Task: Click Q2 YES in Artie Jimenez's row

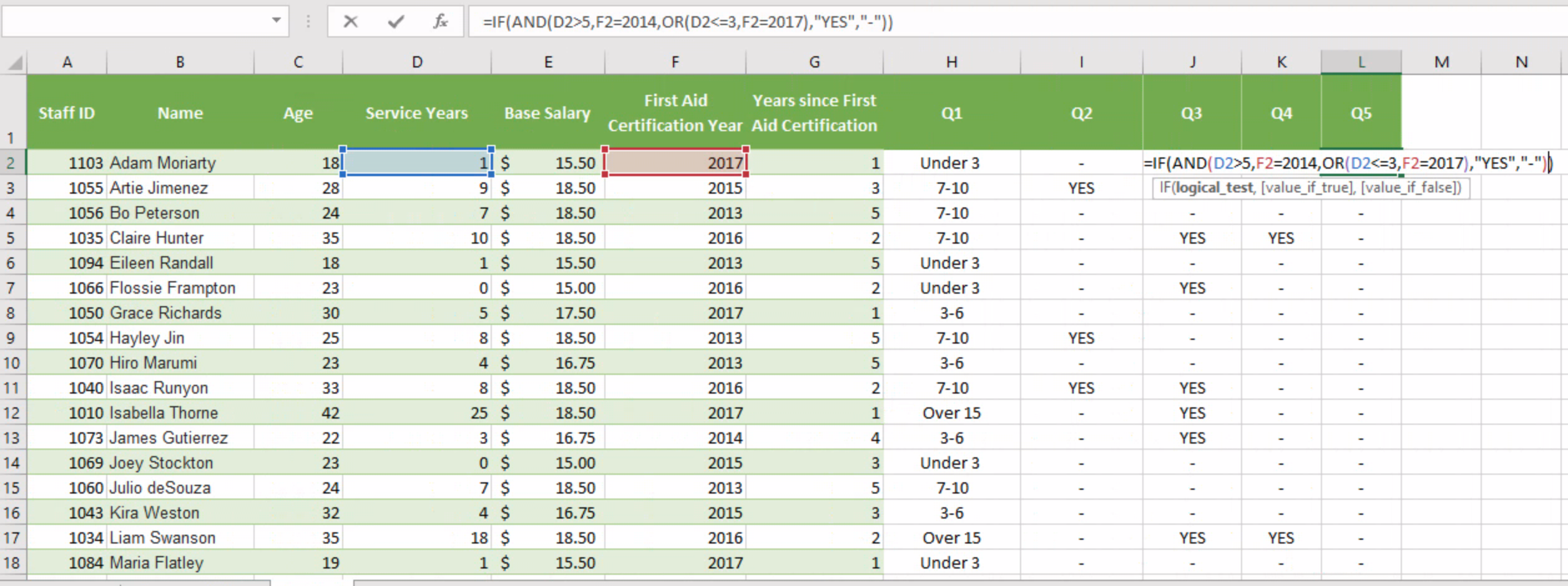Action: point(1081,188)
